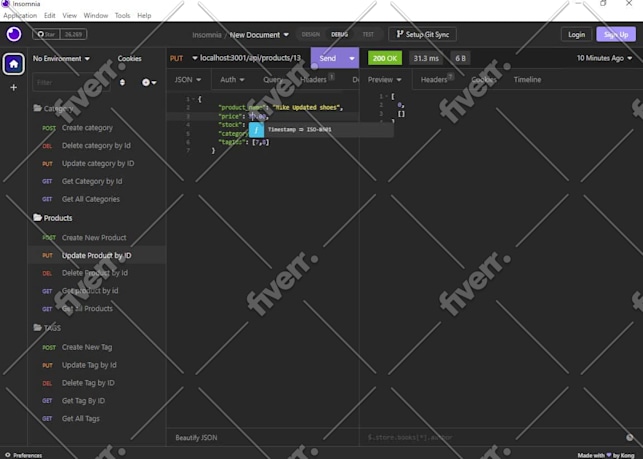Viewport: 643px width, 459px height.
Task: Select Delete Product by Id request
Action: (x=96, y=273)
